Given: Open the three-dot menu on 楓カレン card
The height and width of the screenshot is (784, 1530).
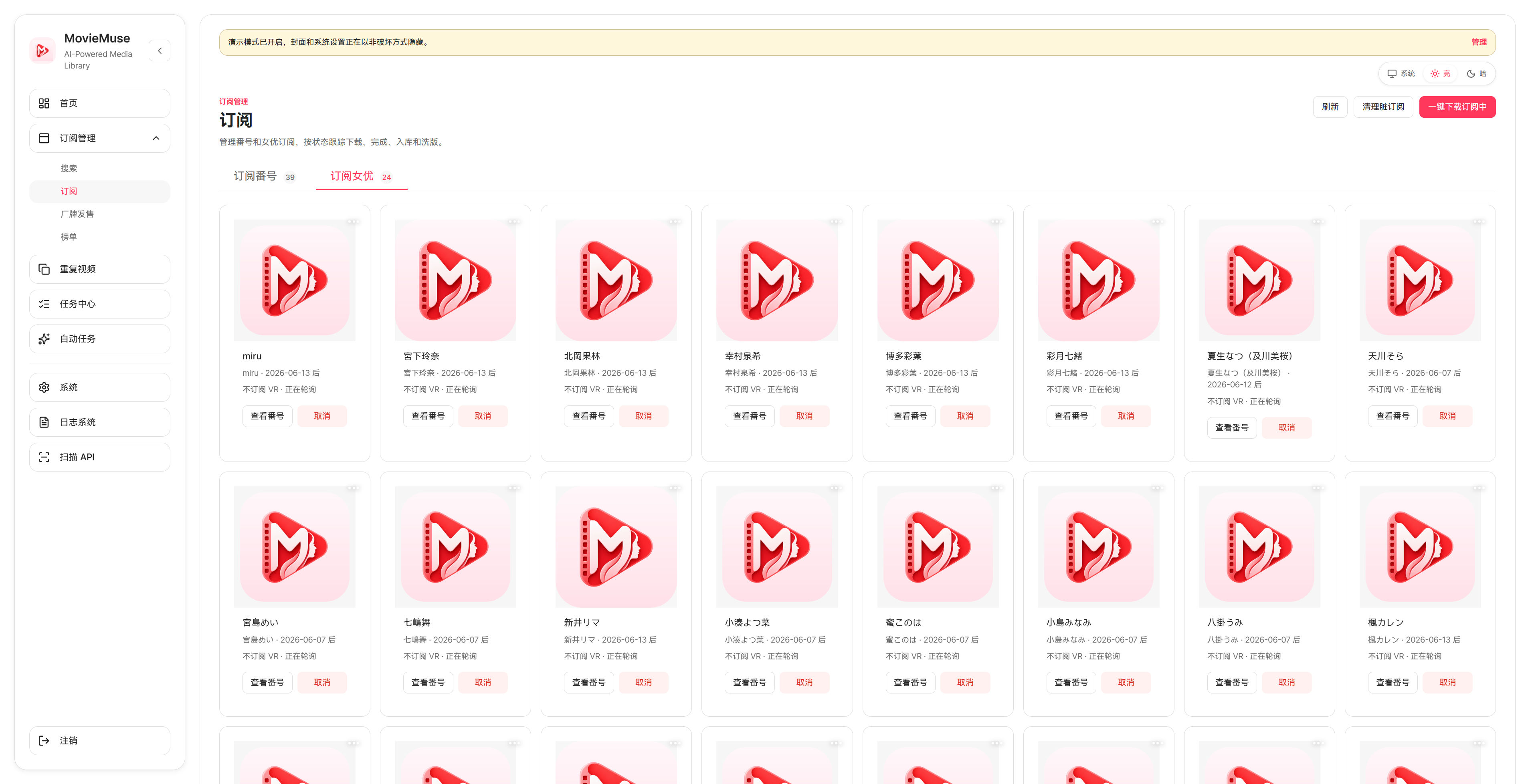Looking at the screenshot, I should click(x=1478, y=488).
